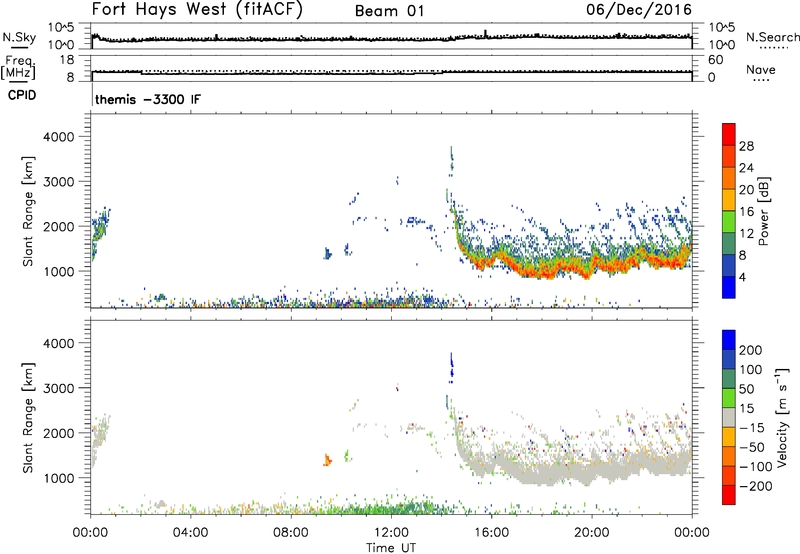The height and width of the screenshot is (554, 800).
Task: Click the 'Nave' legend label
Action: [761, 69]
